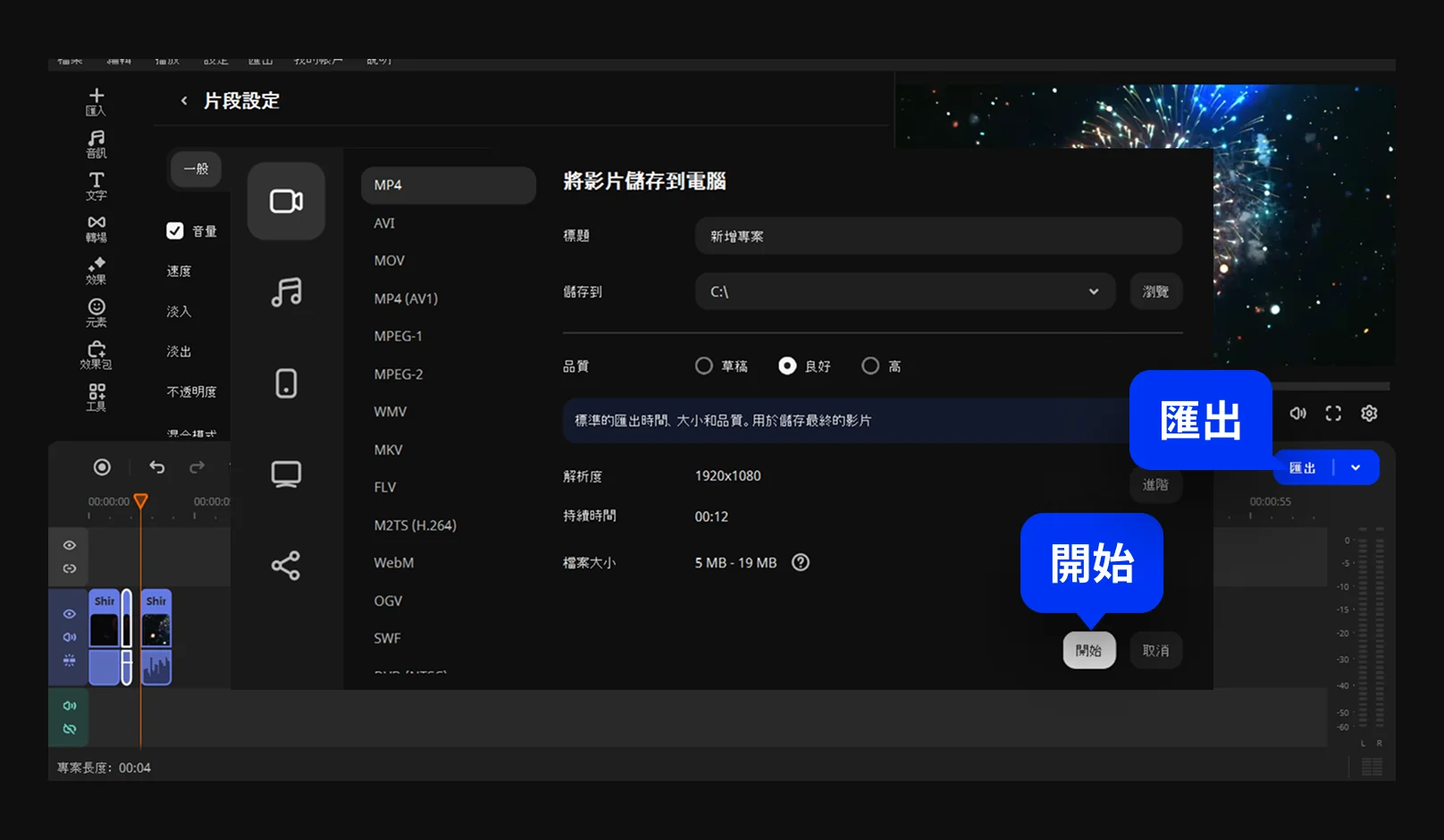Select the video export category icon
This screenshot has height=840, width=1444.
point(286,201)
